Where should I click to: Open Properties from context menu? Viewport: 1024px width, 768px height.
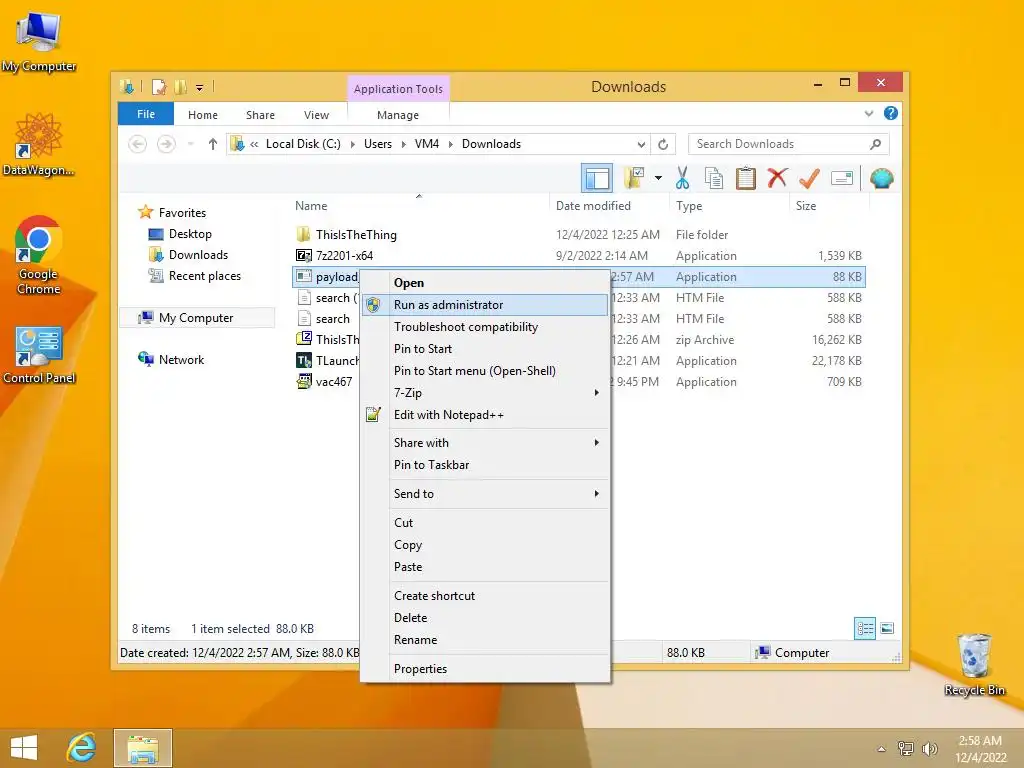[x=485, y=669]
